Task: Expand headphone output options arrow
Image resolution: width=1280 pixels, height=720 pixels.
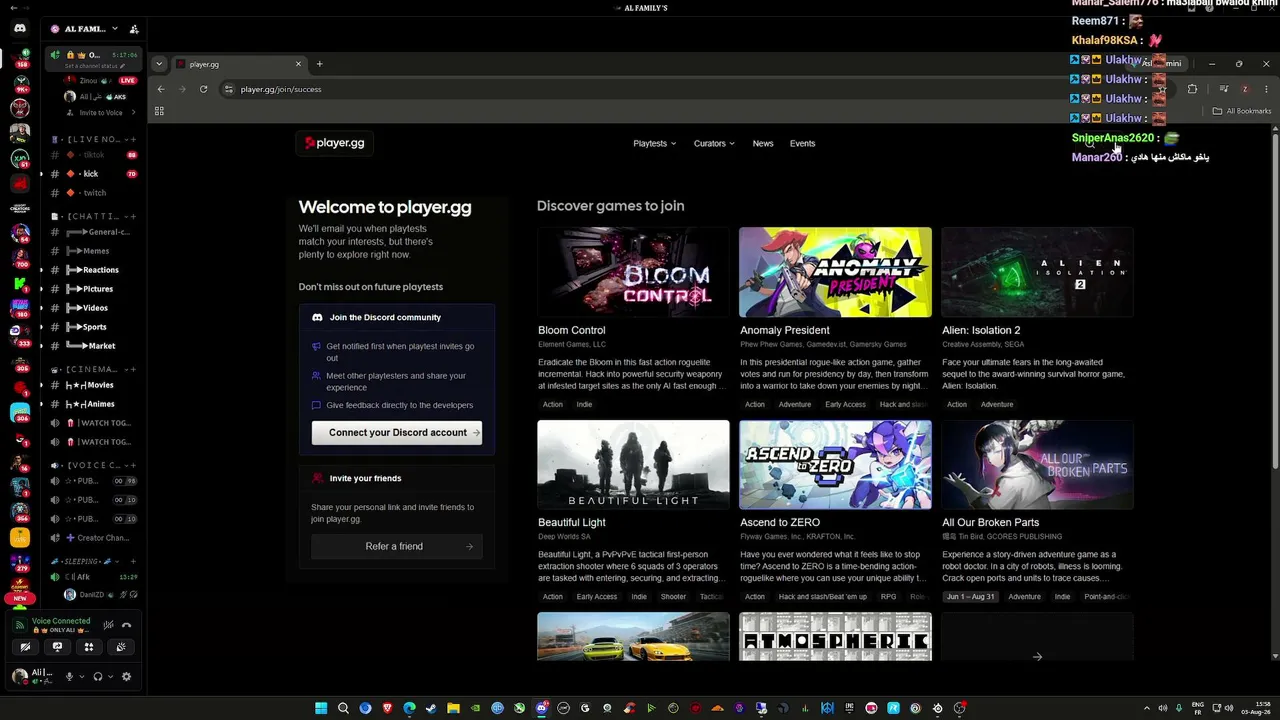Action: point(110,677)
